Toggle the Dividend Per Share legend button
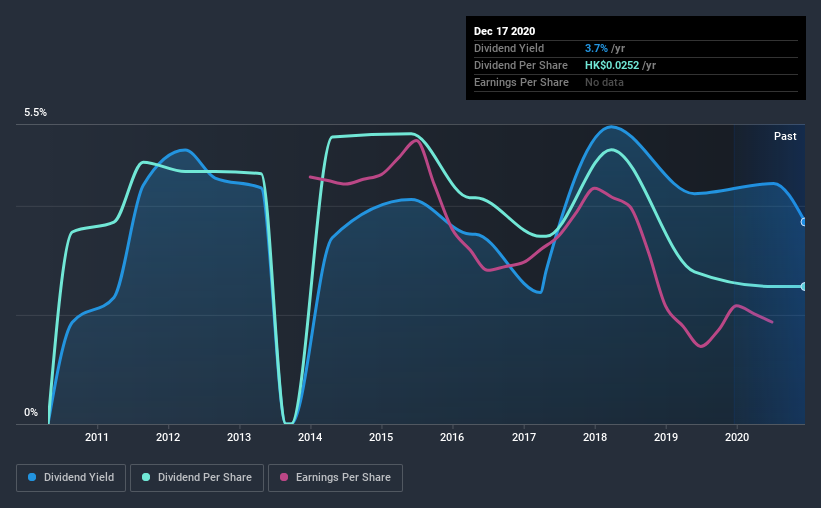The height and width of the screenshot is (508, 821). coord(197,478)
